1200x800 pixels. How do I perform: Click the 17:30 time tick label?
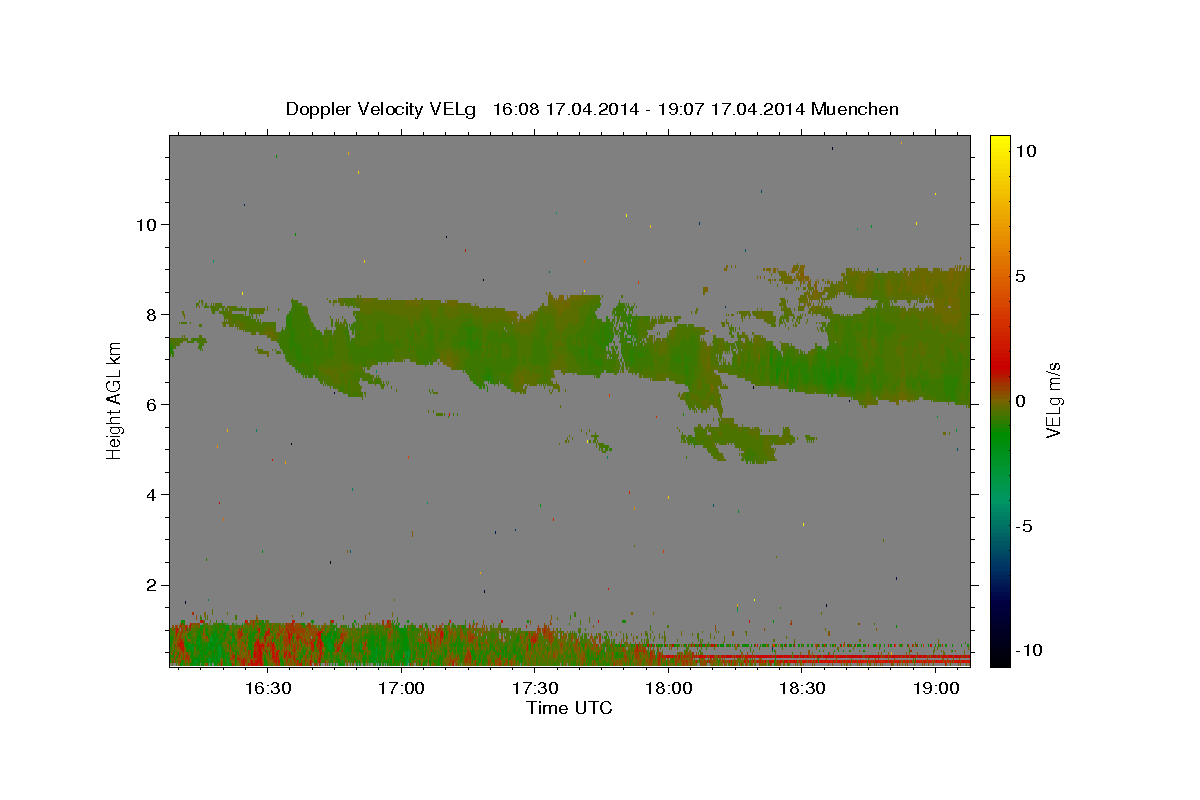pyautogui.click(x=535, y=688)
